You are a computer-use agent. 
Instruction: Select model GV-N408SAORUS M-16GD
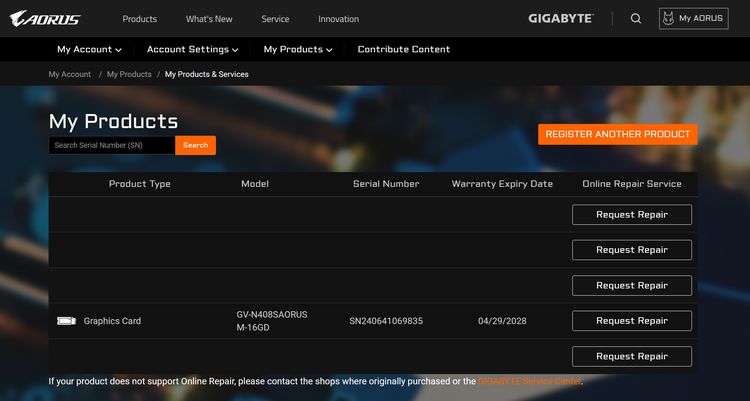[x=272, y=321]
